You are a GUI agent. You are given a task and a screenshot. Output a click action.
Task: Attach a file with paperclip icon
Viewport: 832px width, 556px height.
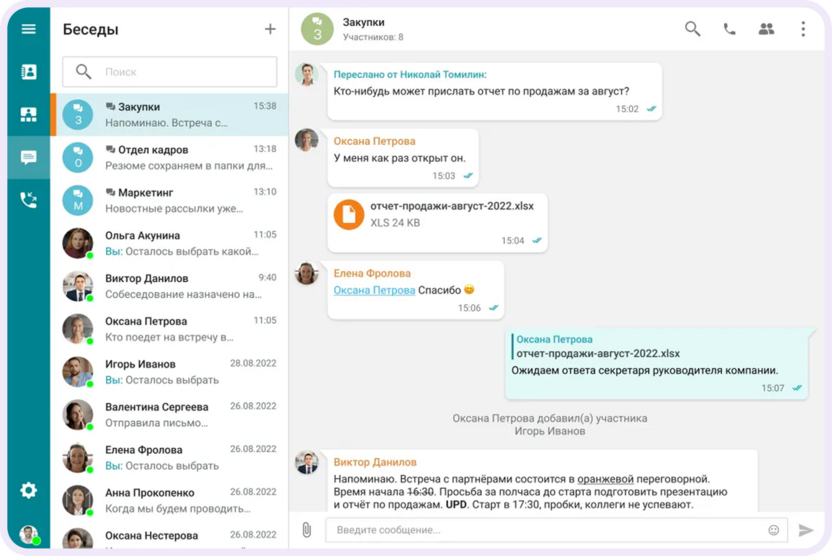(307, 529)
